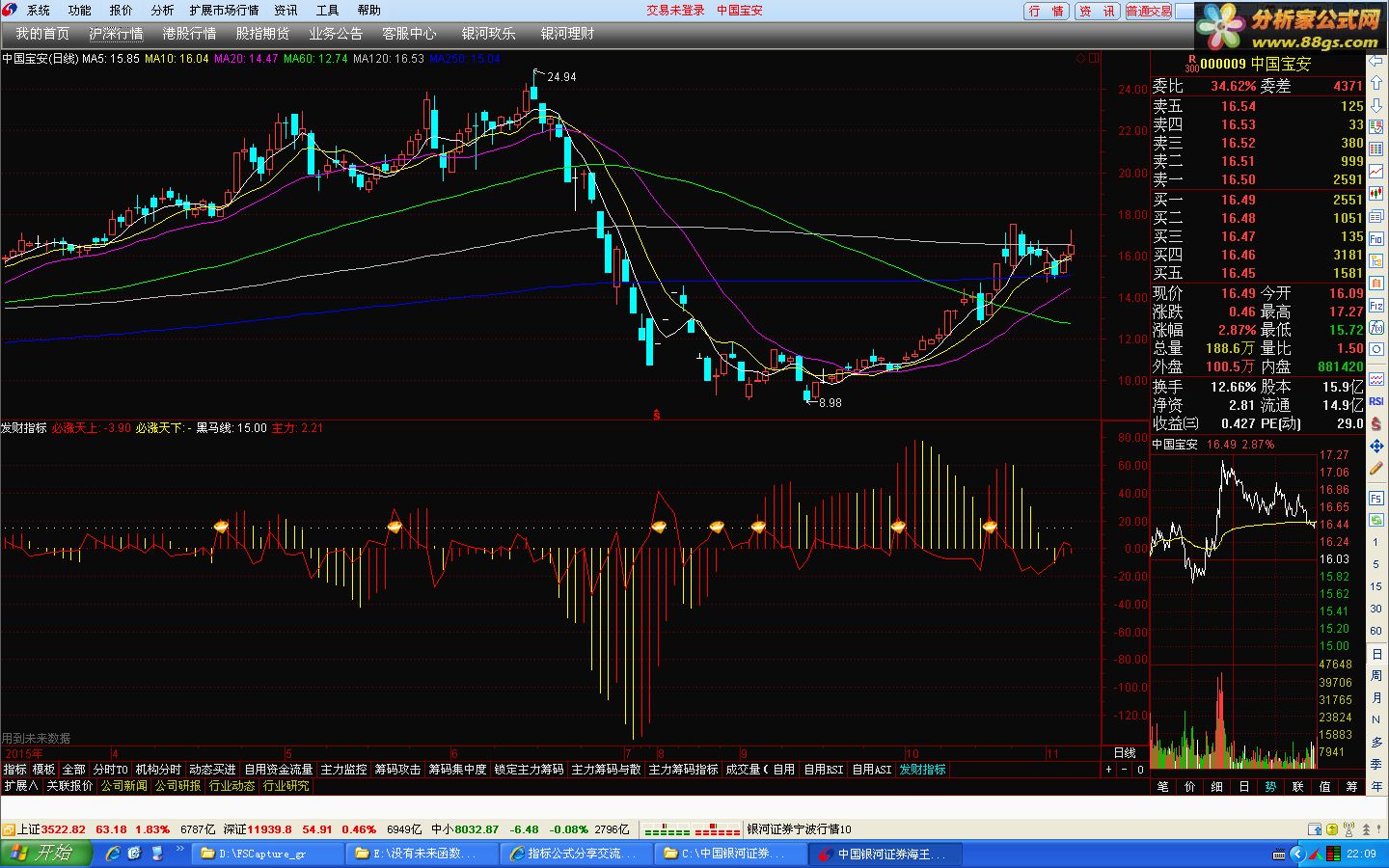
Task: Open the 公司新闻 tab
Action: click(124, 786)
